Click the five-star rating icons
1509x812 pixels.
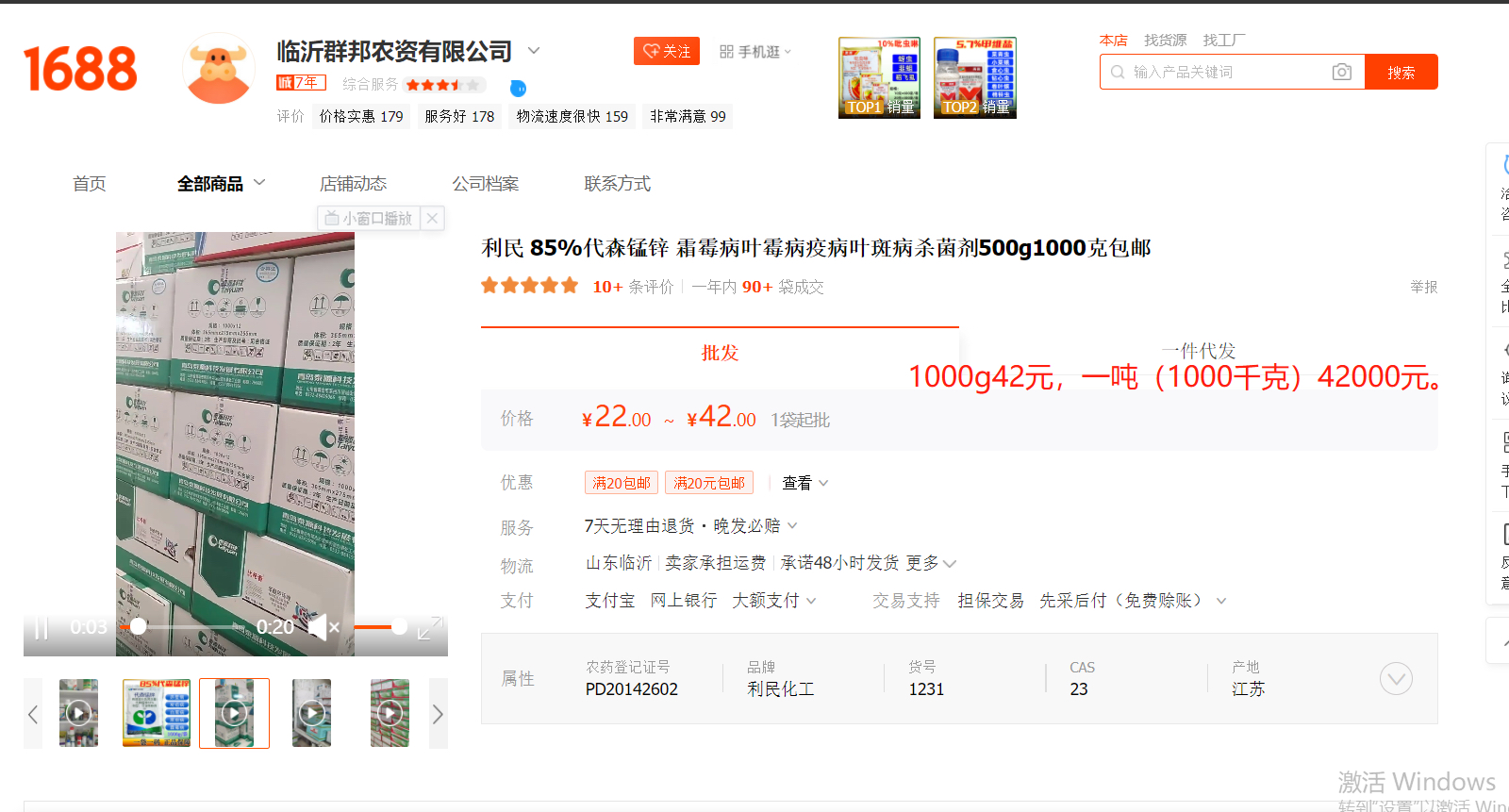(529, 286)
